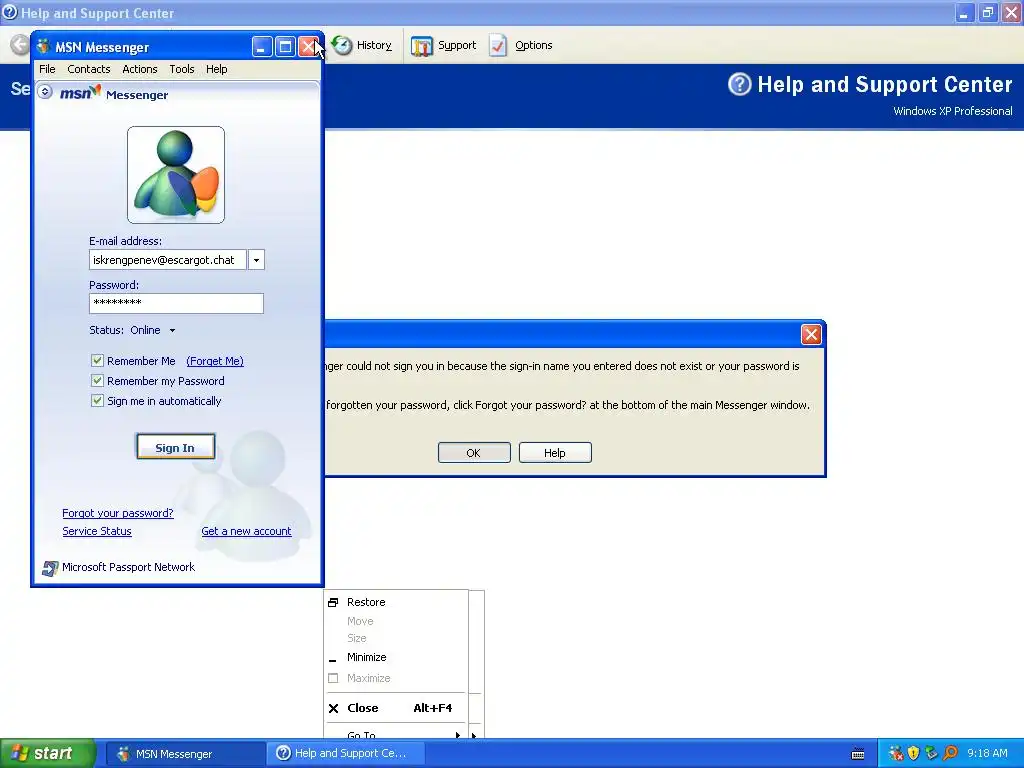Screen dimensions: 1024x768
Task: Click the Support toolbar icon
Action: click(422, 46)
